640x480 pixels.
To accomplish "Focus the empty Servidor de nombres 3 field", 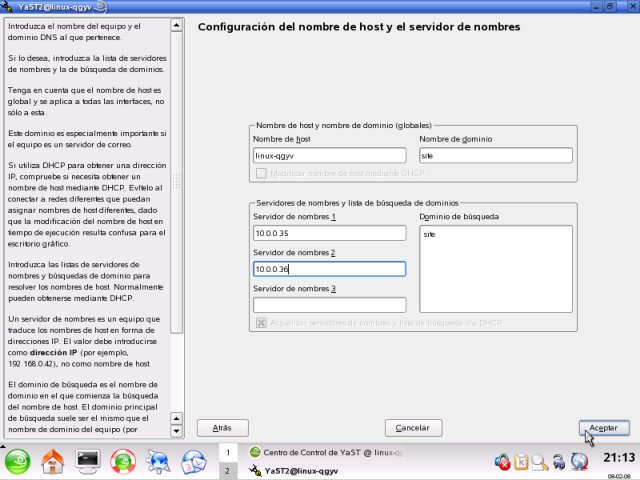I will pyautogui.click(x=329, y=305).
